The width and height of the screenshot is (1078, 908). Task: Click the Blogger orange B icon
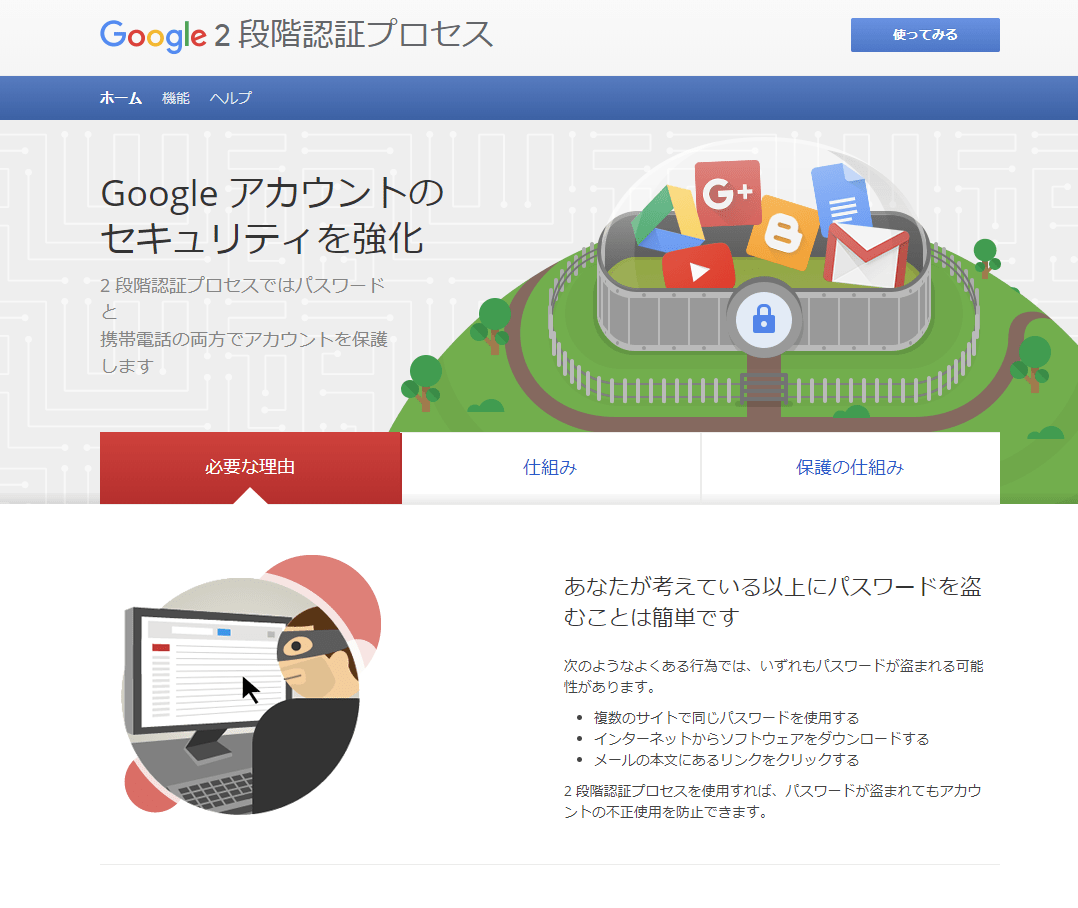click(x=783, y=233)
